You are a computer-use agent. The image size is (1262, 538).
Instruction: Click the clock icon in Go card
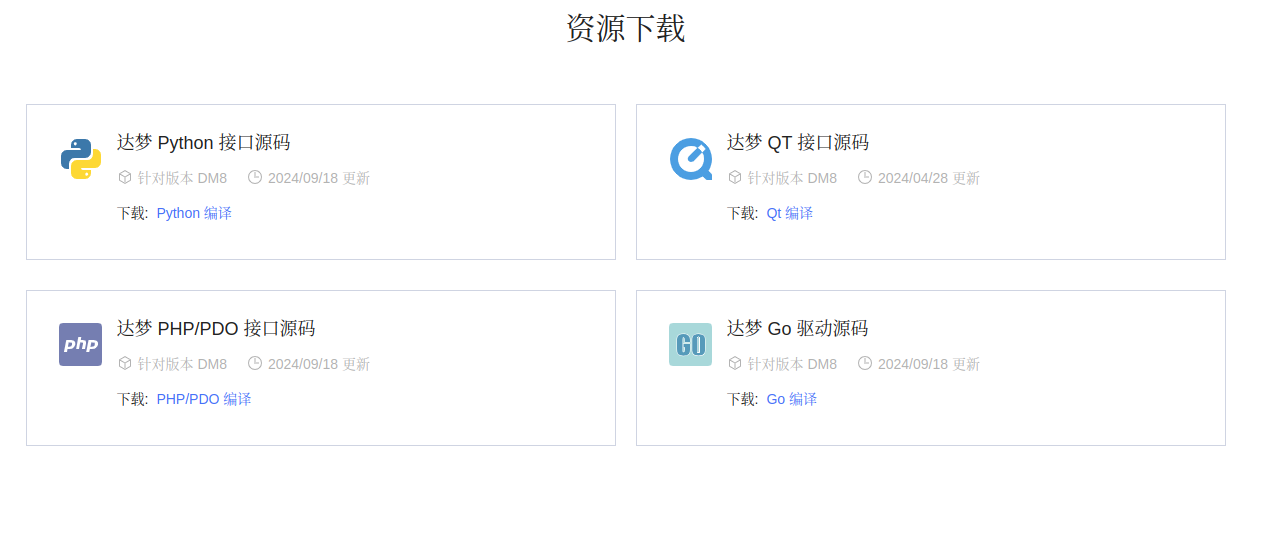pyautogui.click(x=865, y=363)
